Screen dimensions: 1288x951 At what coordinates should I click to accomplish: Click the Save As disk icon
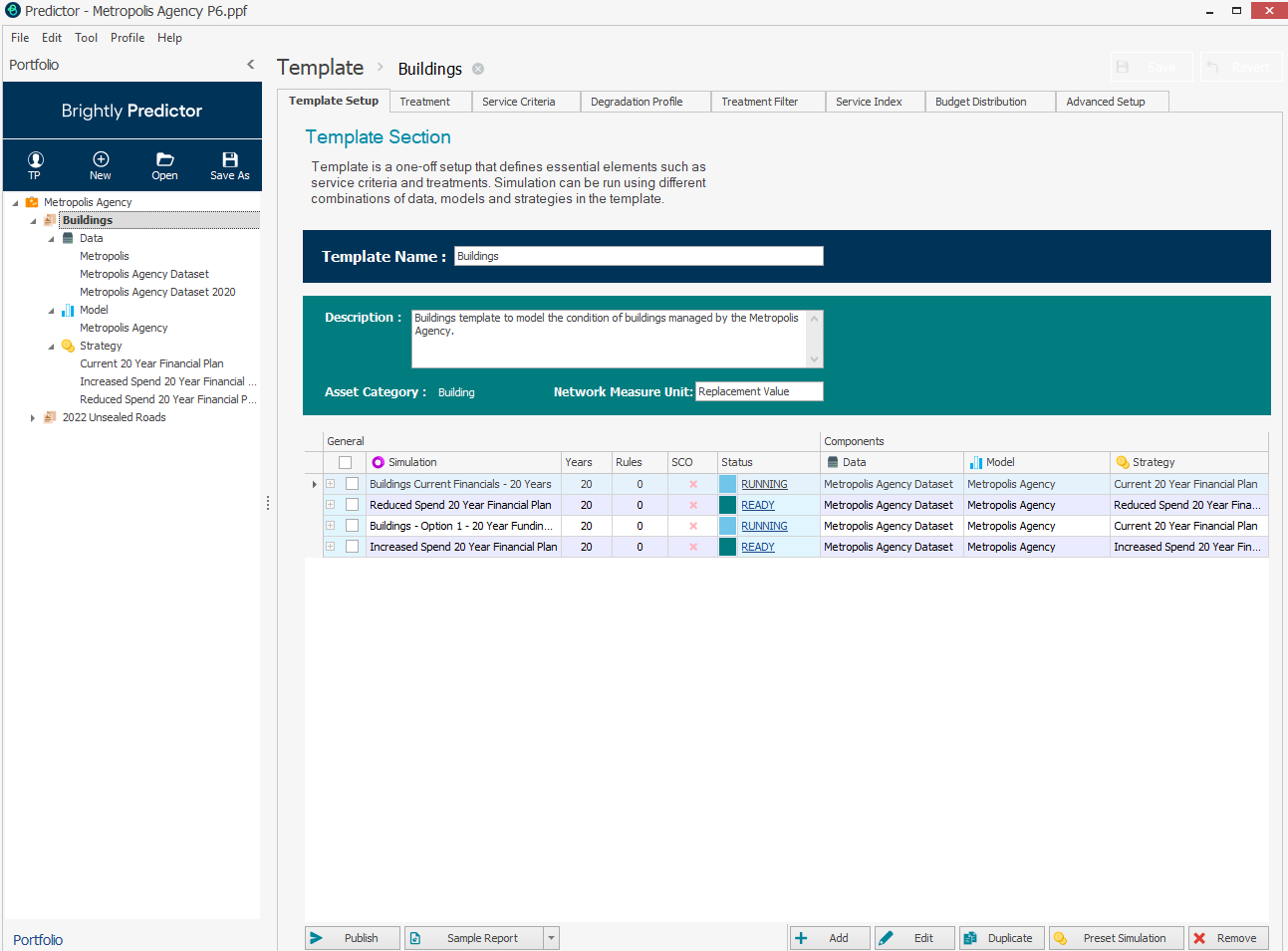click(230, 159)
